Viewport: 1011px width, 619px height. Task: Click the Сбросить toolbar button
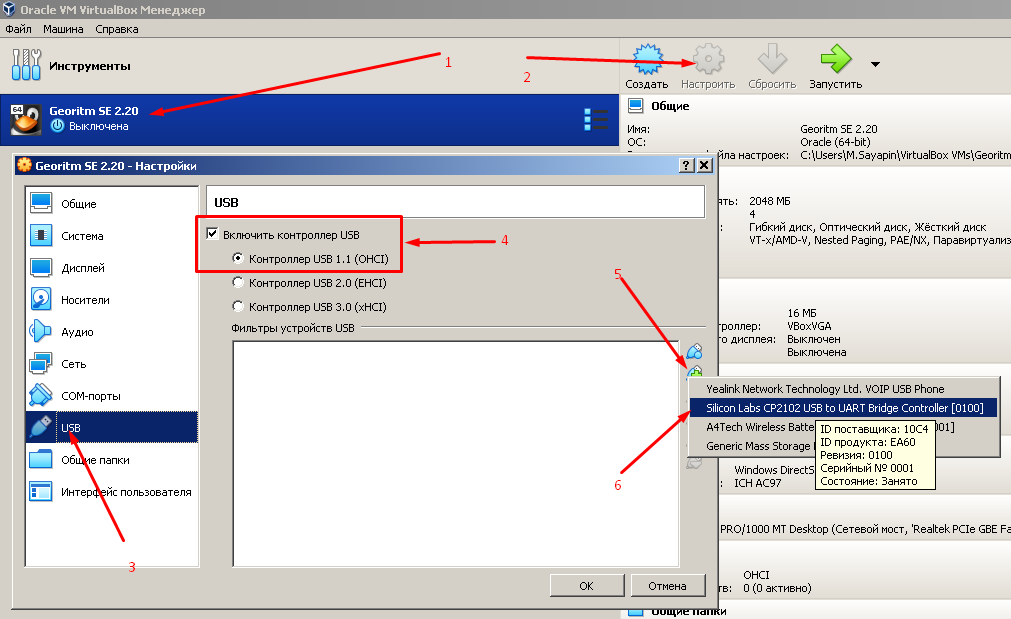click(772, 66)
